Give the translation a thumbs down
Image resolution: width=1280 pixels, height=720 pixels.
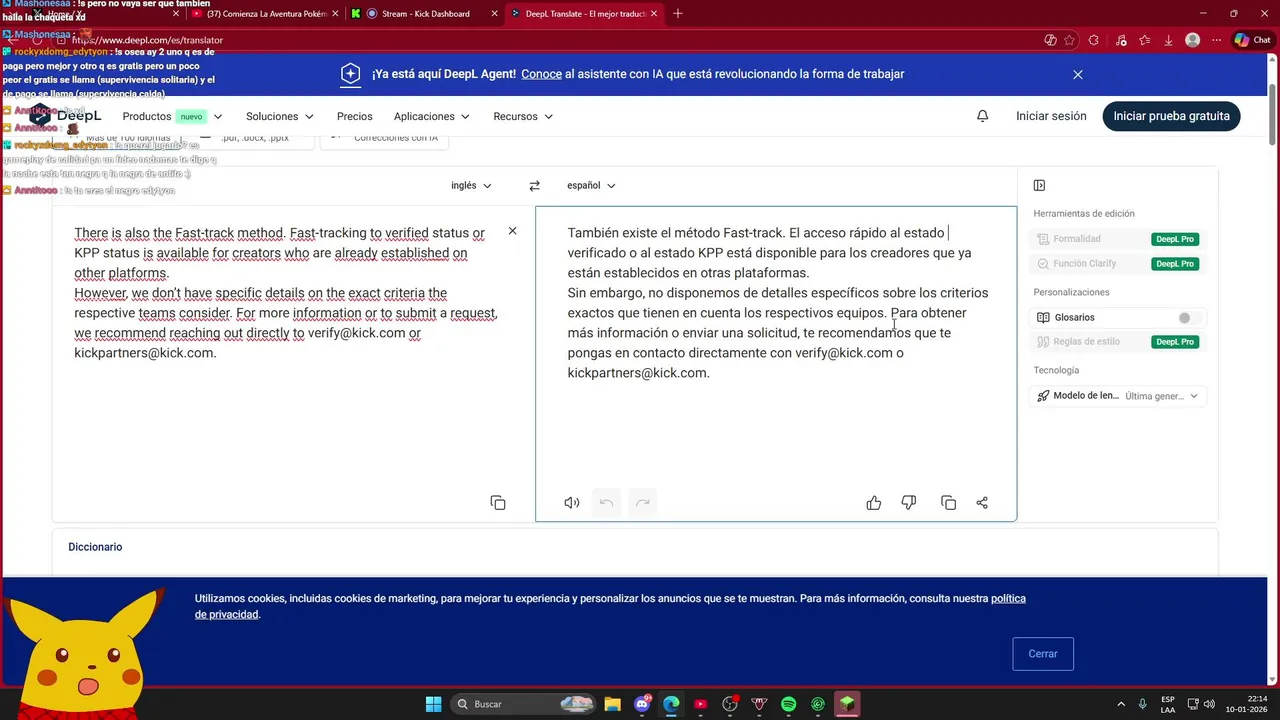point(909,503)
